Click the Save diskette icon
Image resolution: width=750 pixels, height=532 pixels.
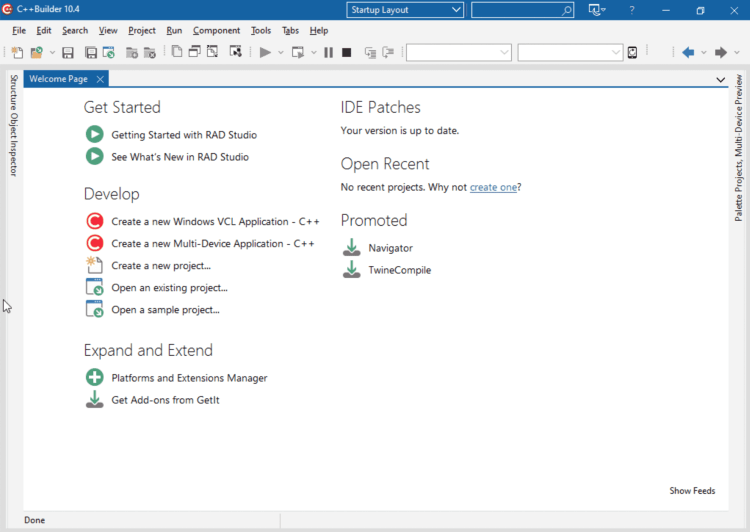click(x=68, y=53)
